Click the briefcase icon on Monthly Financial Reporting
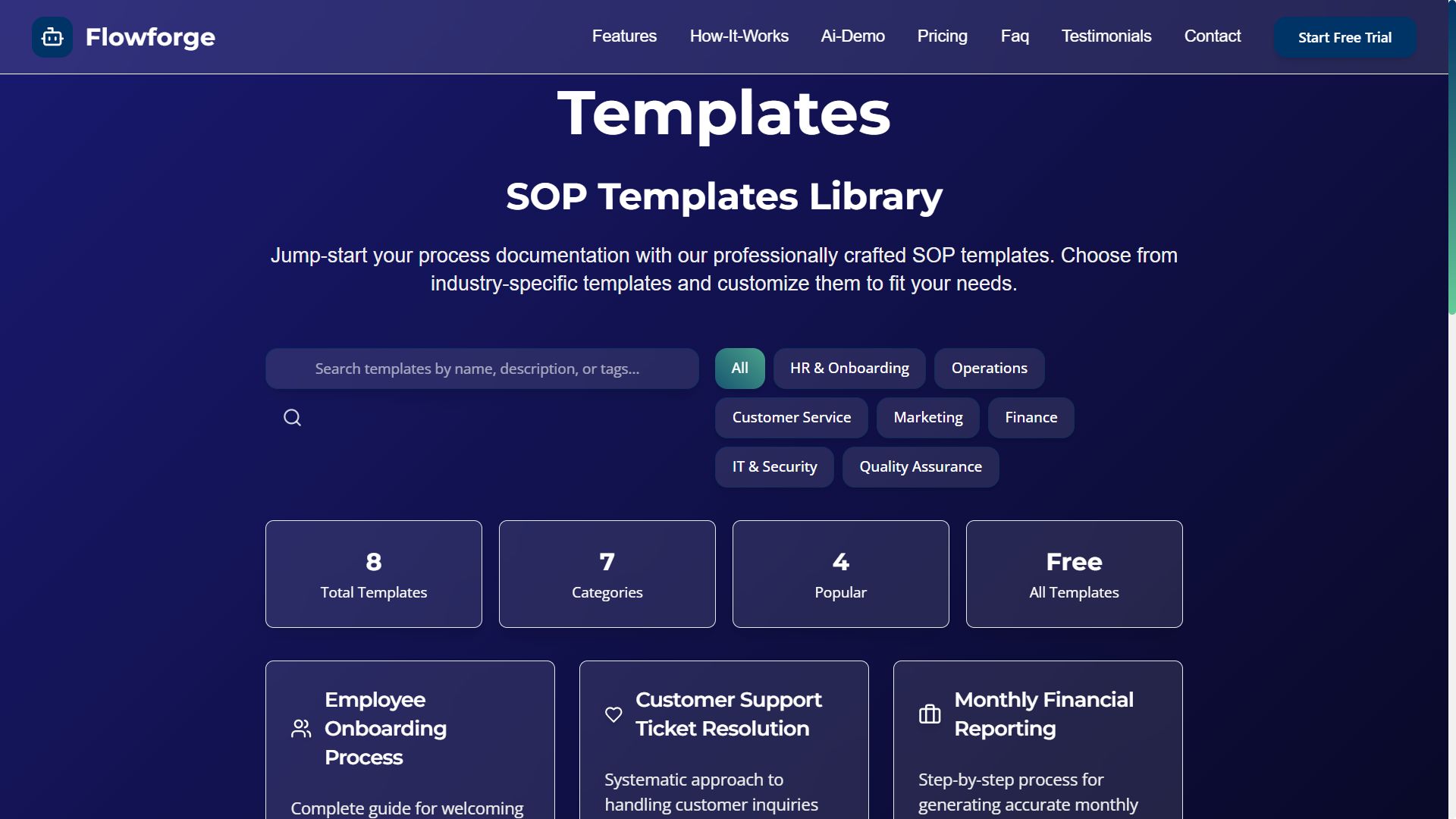This screenshot has width=1456, height=819. (x=930, y=714)
